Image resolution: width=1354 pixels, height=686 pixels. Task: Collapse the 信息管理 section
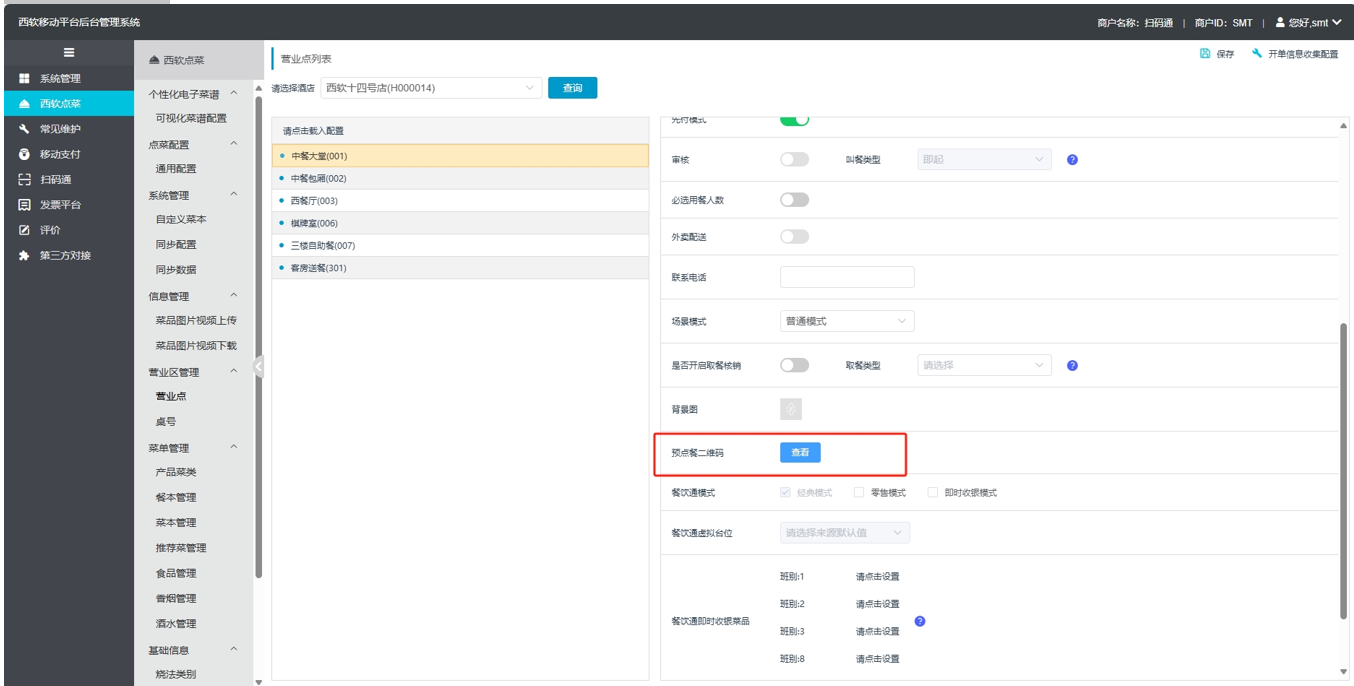[234, 296]
